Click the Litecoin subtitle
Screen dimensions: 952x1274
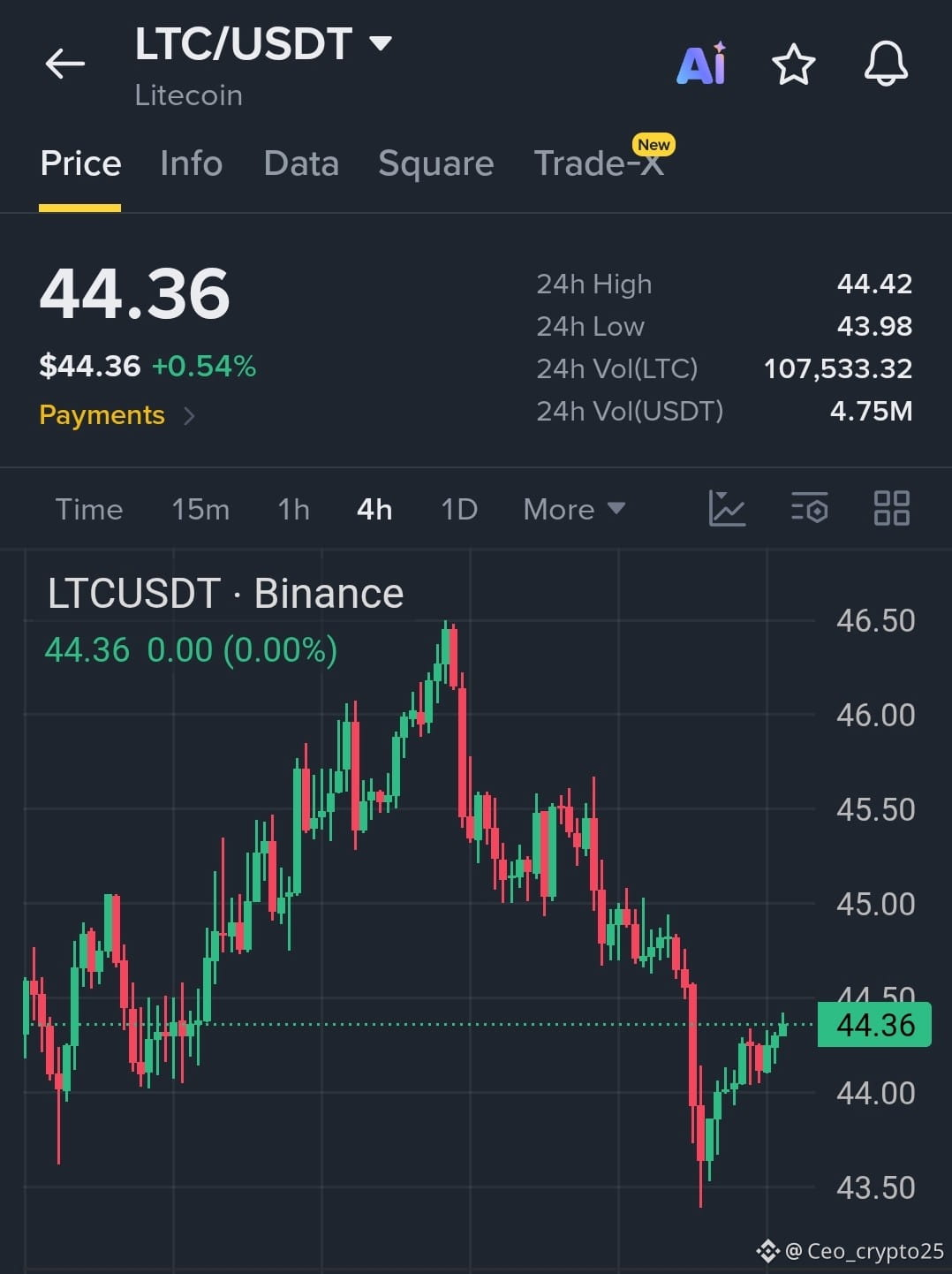coord(188,95)
